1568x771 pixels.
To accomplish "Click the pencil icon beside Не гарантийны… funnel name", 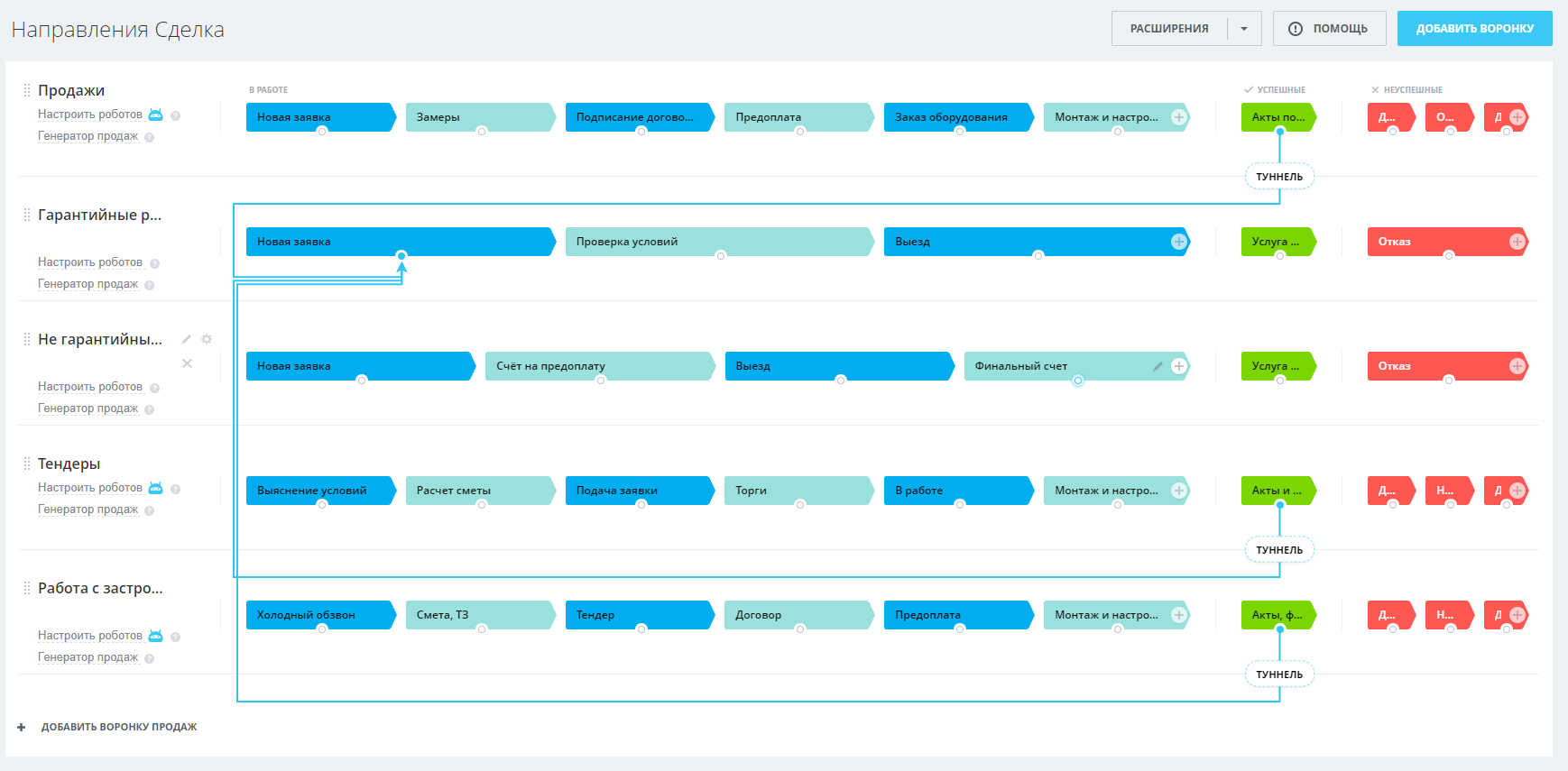I will (187, 339).
